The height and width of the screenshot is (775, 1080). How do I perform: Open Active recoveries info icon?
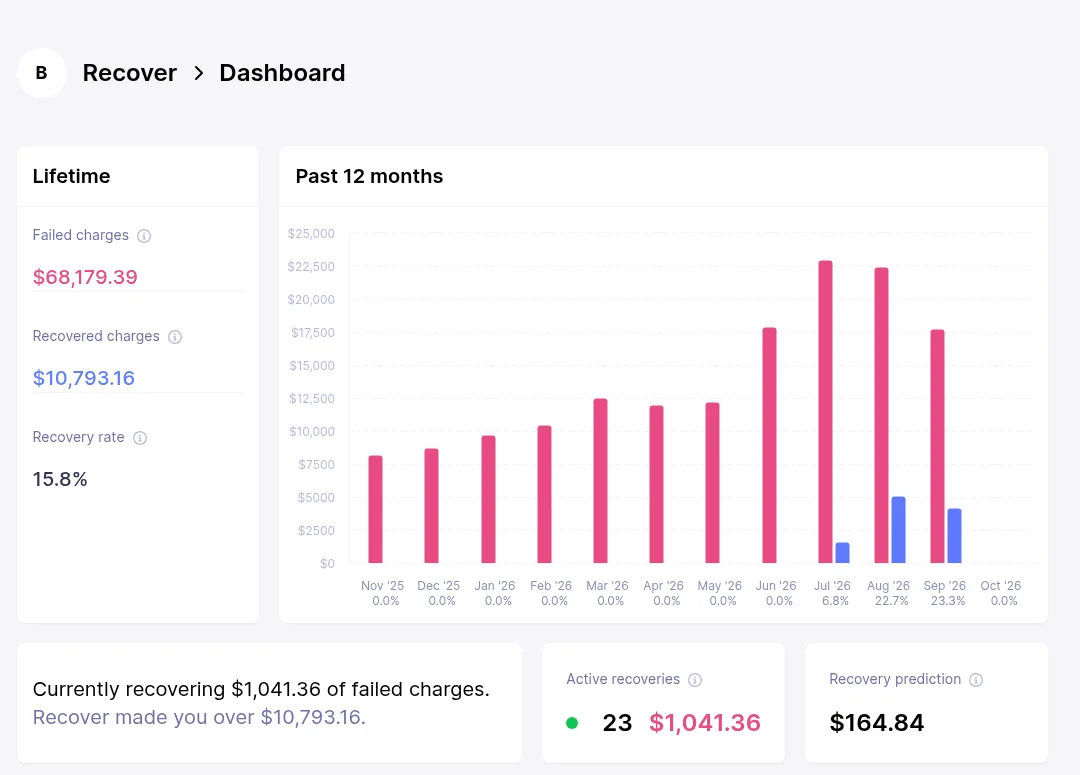[695, 680]
